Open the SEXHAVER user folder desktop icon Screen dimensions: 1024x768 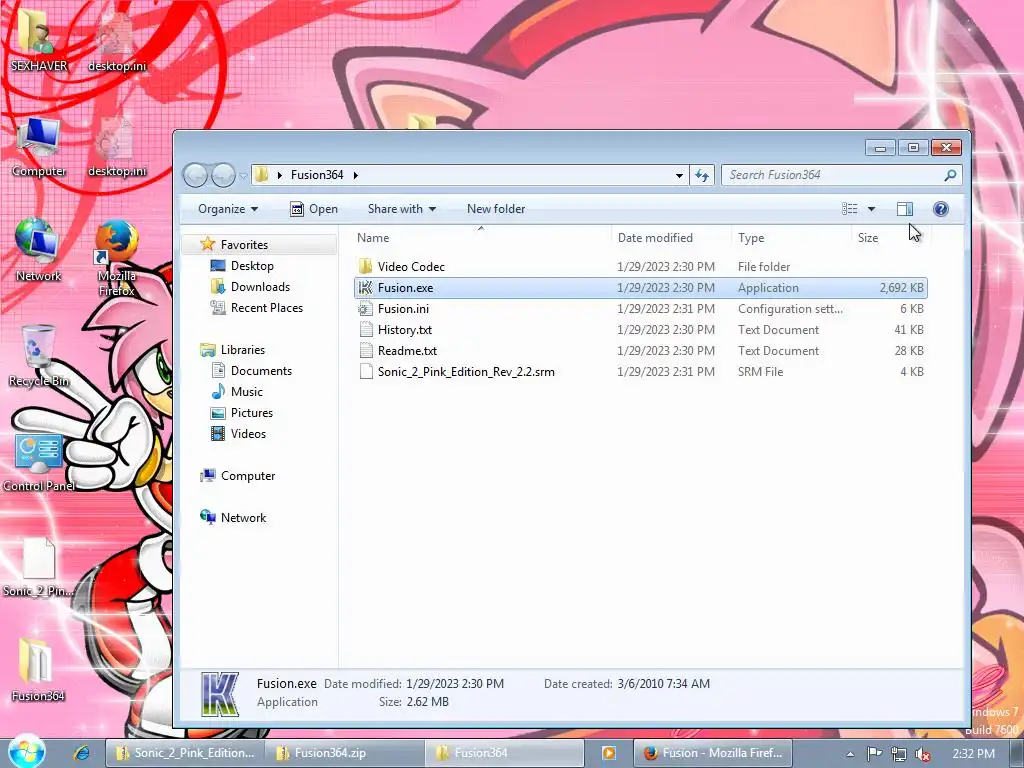(x=38, y=40)
